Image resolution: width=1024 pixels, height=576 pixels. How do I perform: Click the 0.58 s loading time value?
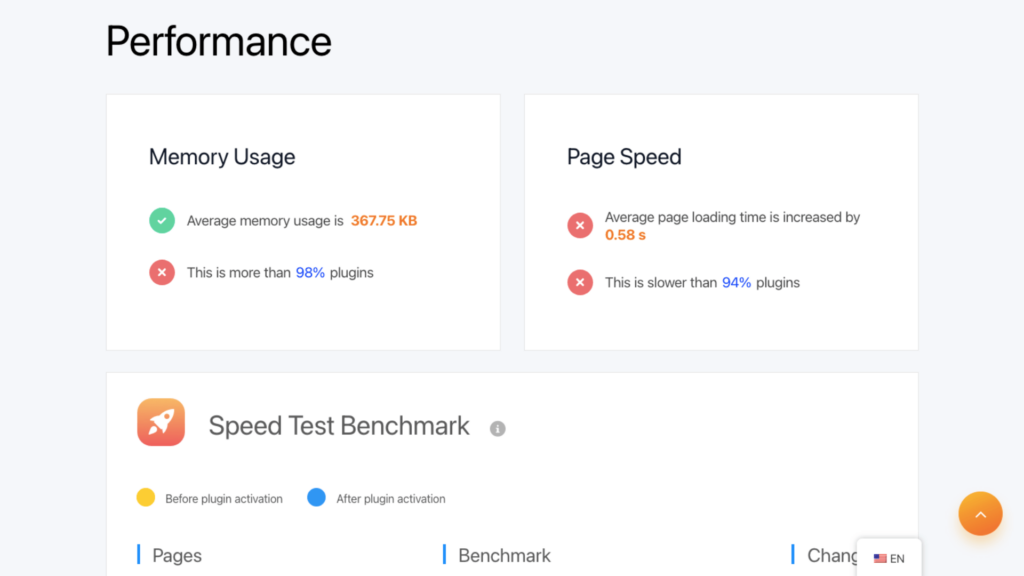click(625, 235)
